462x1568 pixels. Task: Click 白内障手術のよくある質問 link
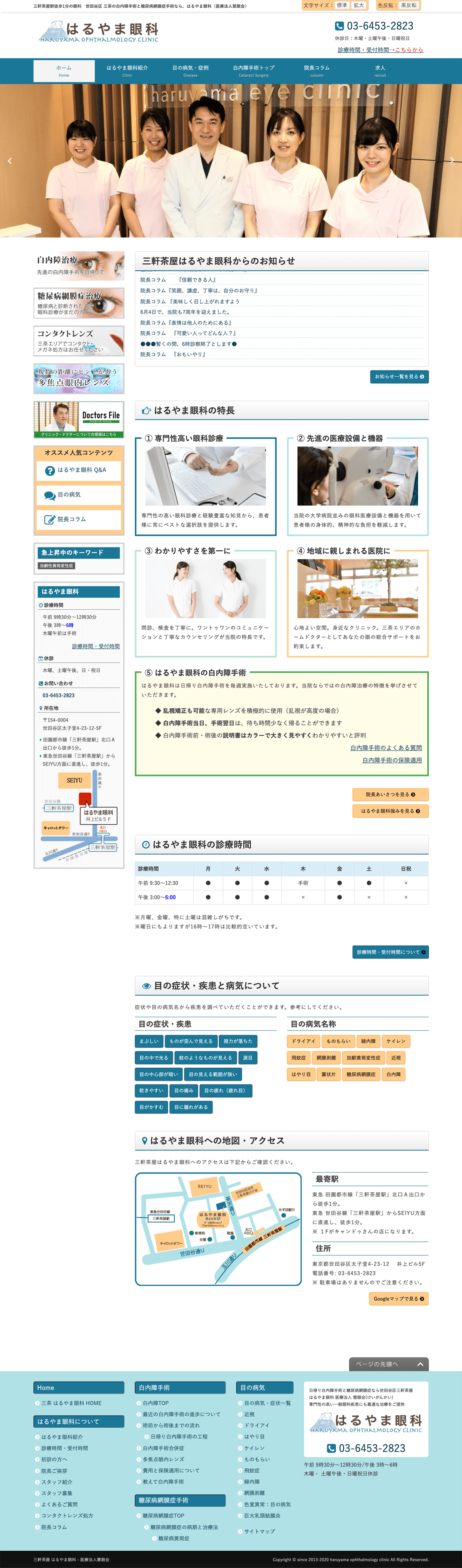pyautogui.click(x=386, y=748)
